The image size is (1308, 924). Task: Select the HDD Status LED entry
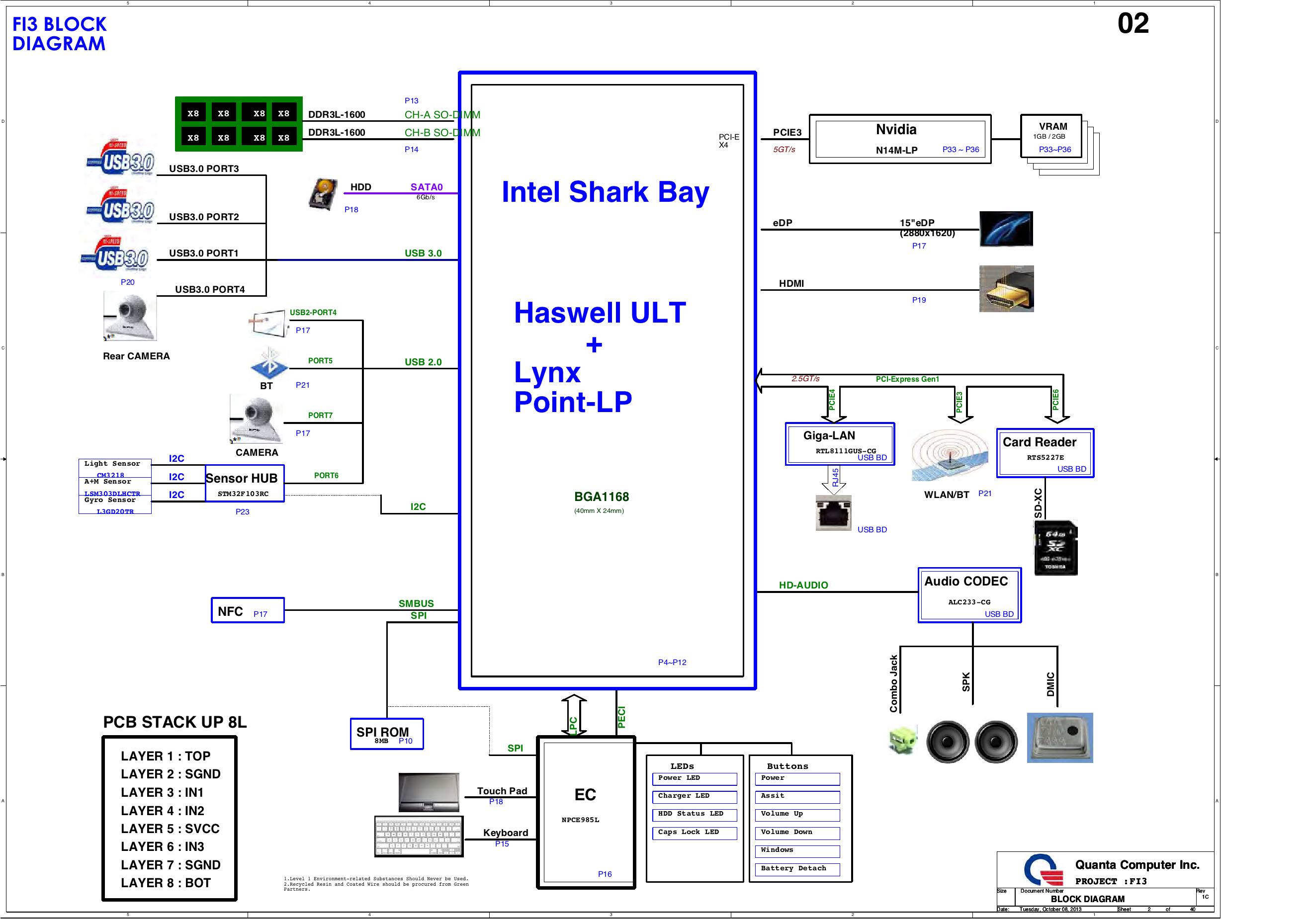pos(694,815)
